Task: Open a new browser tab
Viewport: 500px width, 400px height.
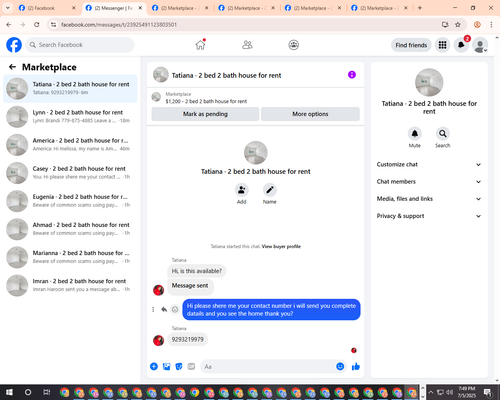Action: coord(420,8)
